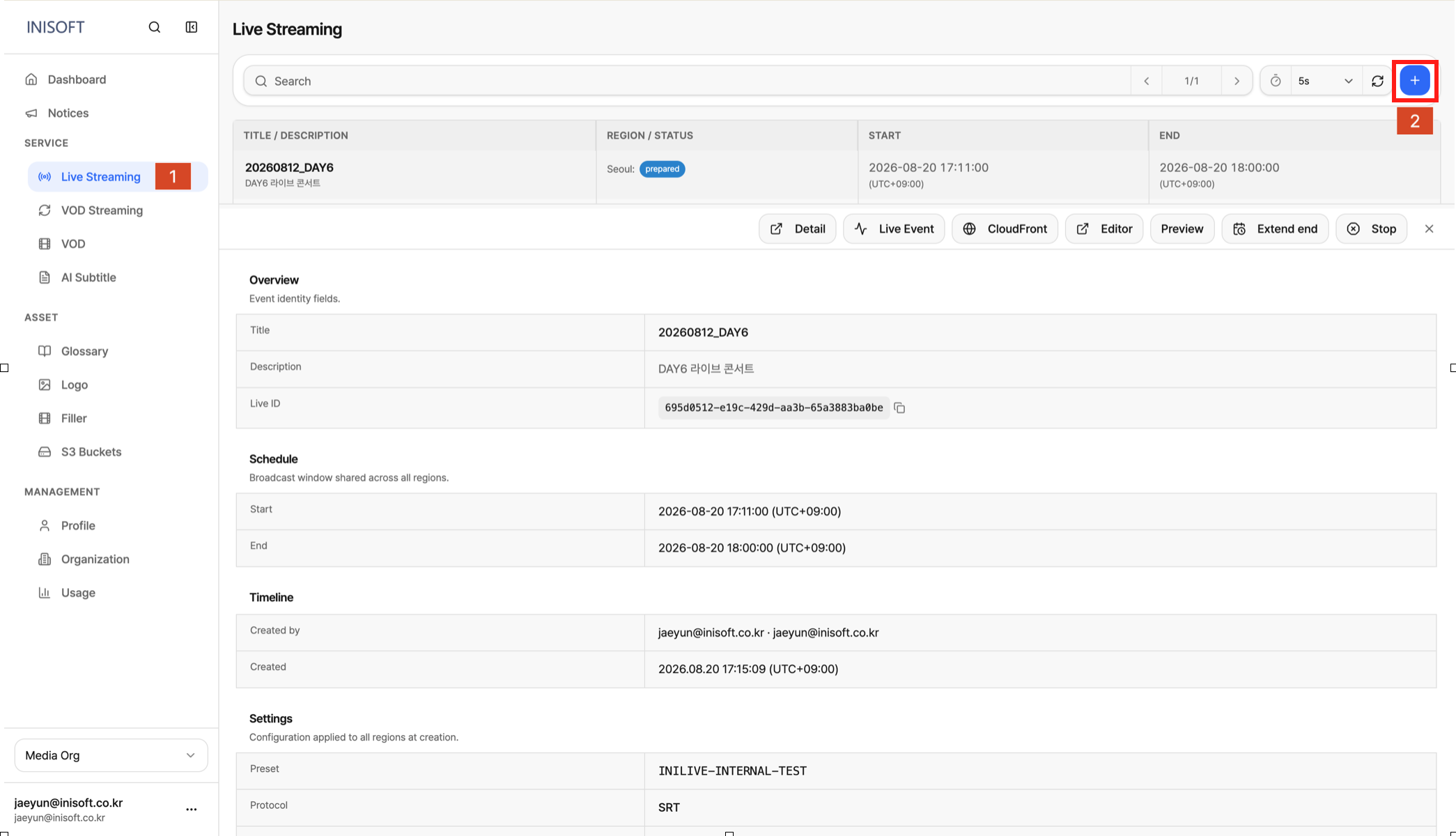The height and width of the screenshot is (836, 1456).
Task: Go to previous page of results
Action: pos(1147,81)
